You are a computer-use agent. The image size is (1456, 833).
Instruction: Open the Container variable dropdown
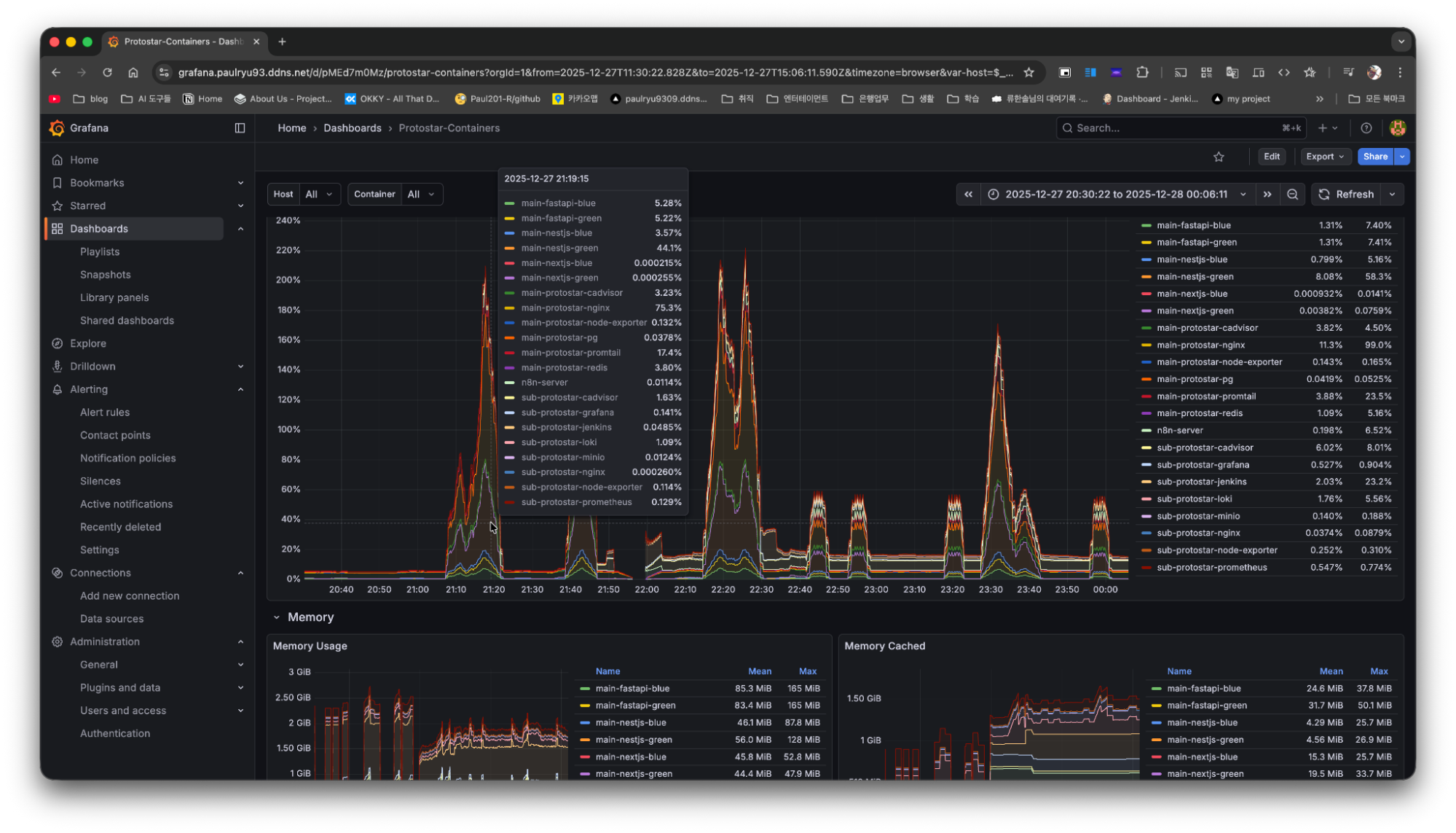(x=421, y=195)
